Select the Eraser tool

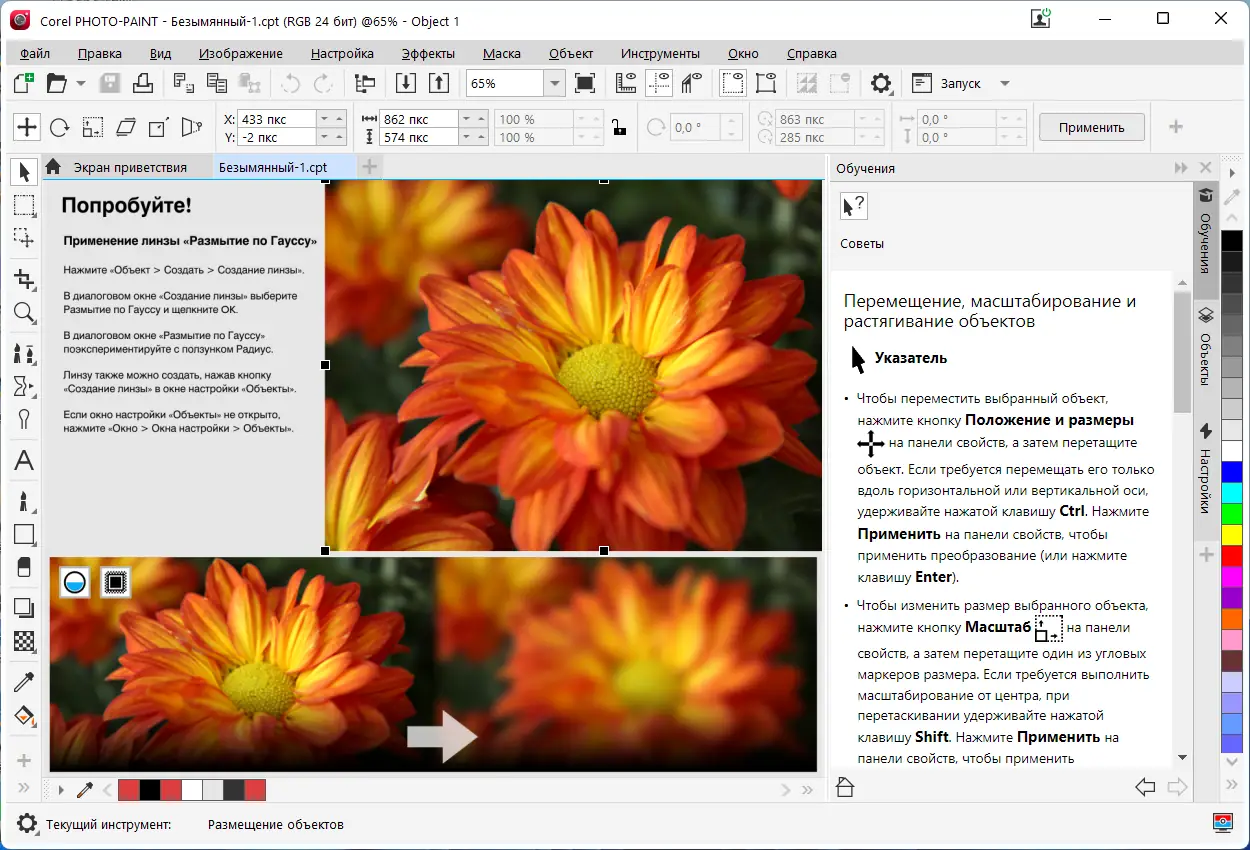point(25,567)
